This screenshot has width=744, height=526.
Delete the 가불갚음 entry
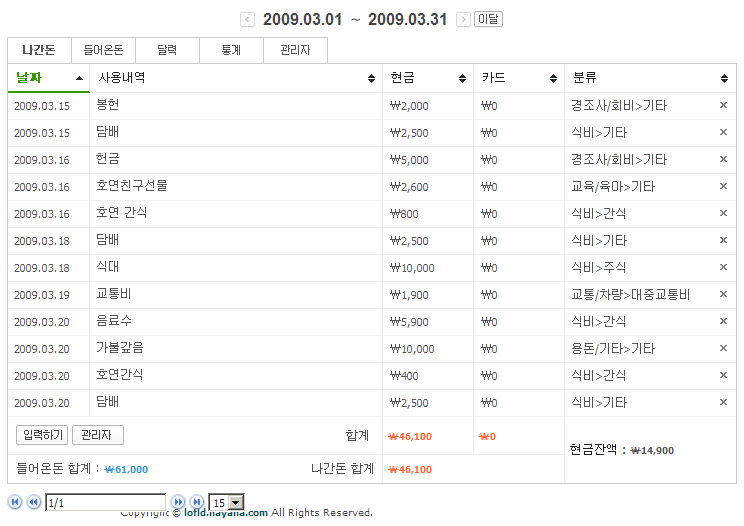(x=723, y=348)
